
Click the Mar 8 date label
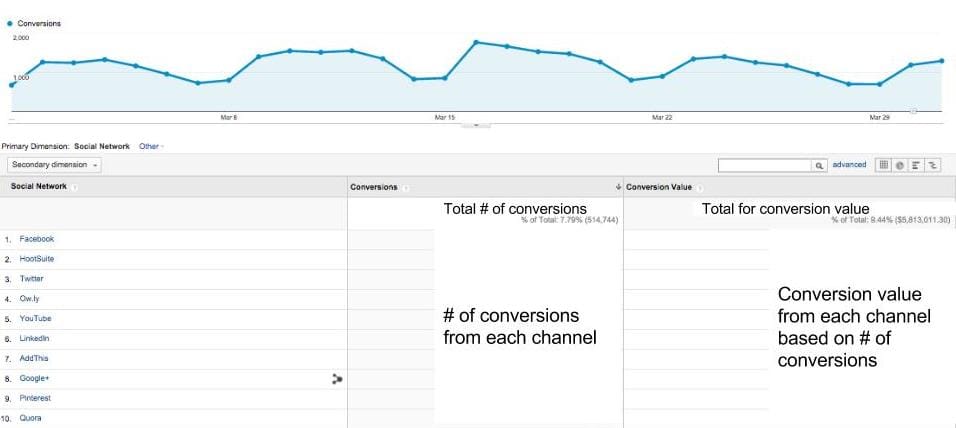point(228,117)
